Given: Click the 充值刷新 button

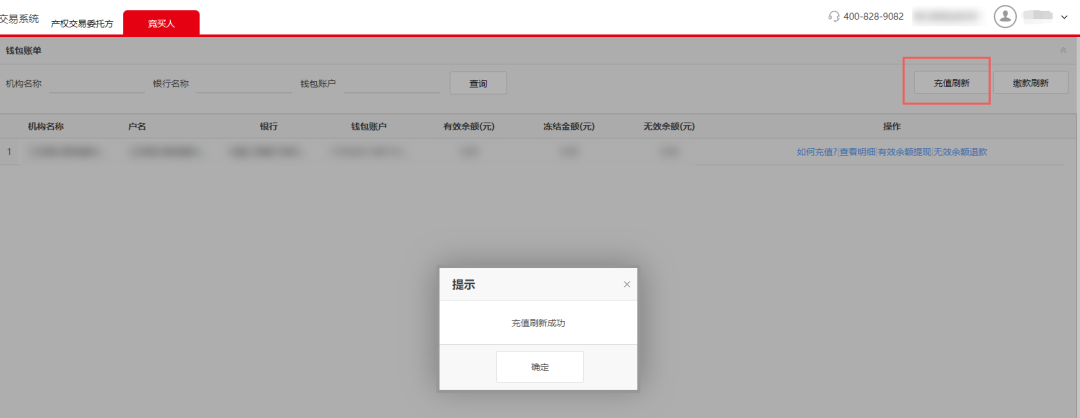Looking at the screenshot, I should (951, 83).
